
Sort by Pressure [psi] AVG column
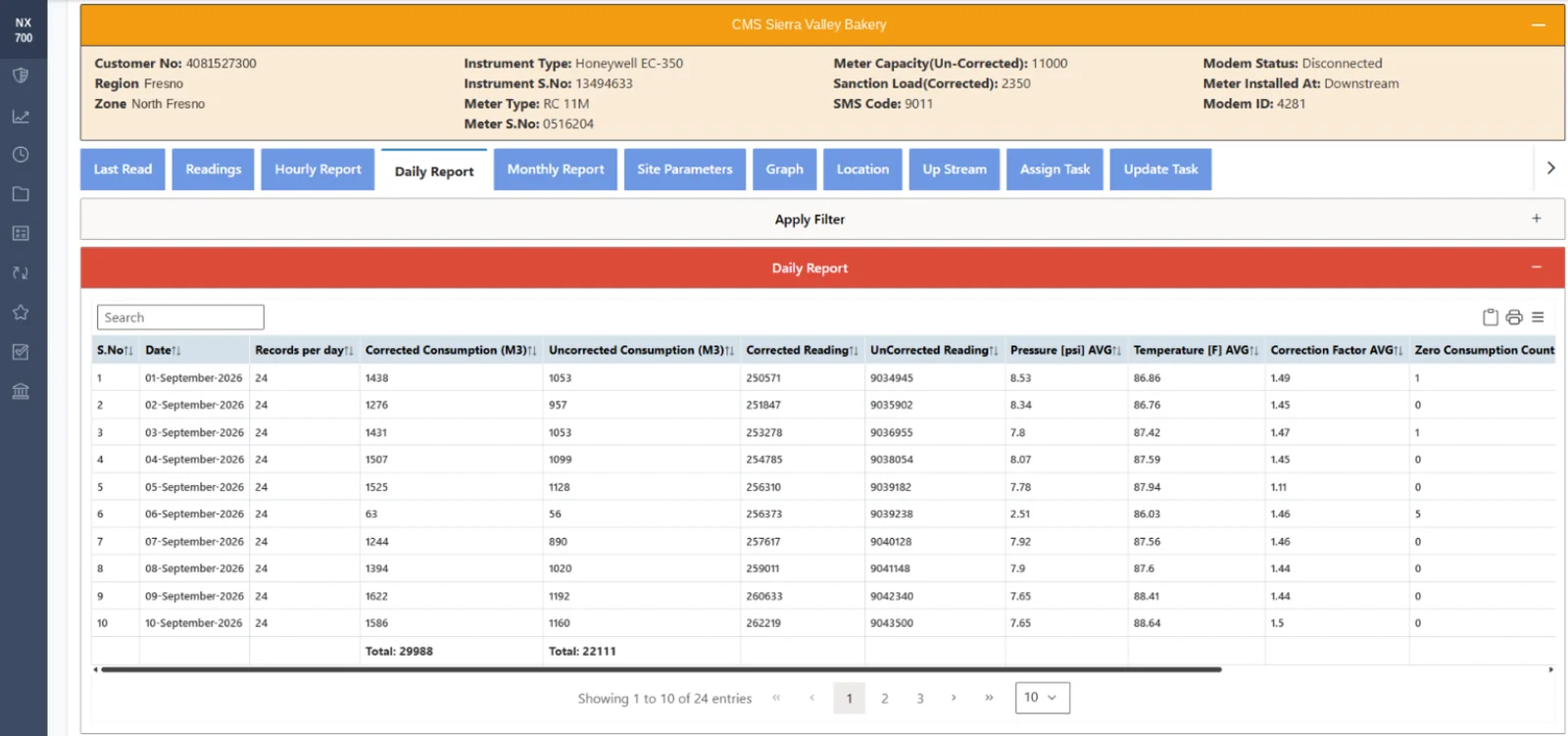(x=1066, y=350)
